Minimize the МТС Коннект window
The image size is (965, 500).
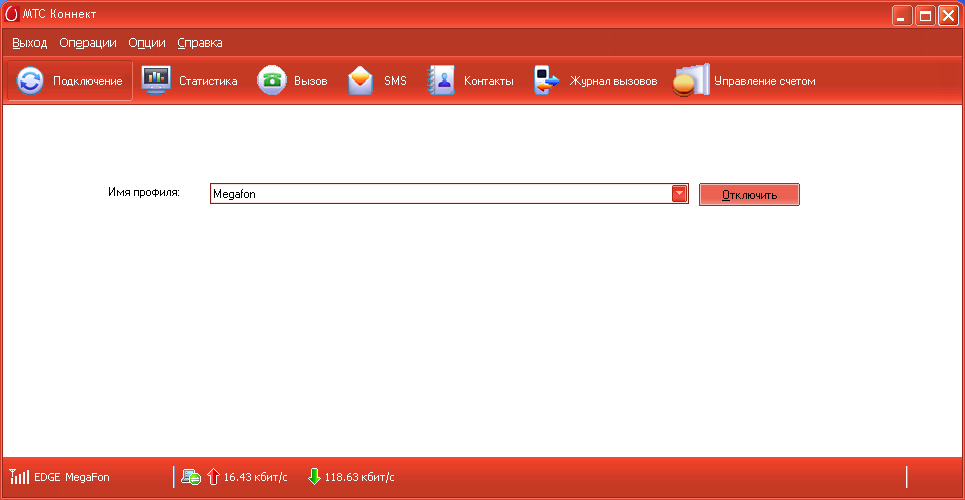point(903,15)
